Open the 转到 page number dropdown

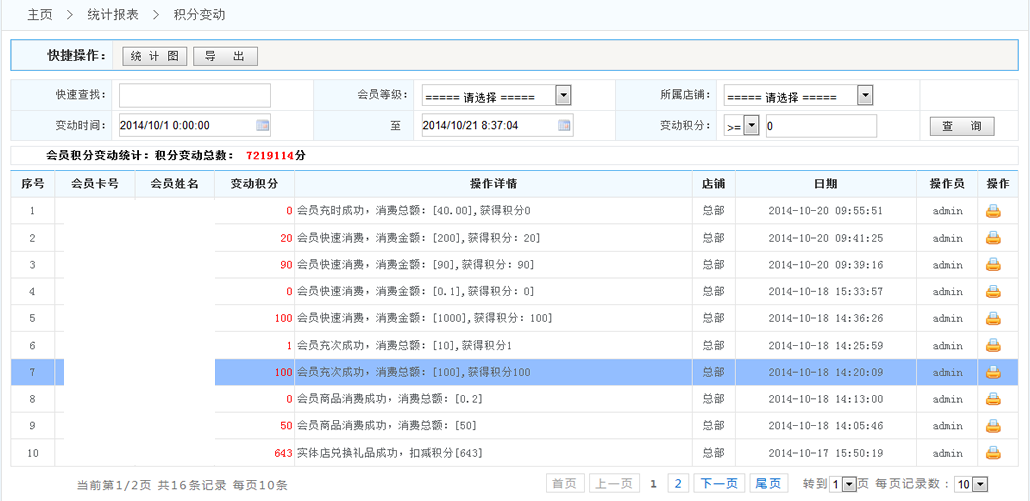849,484
